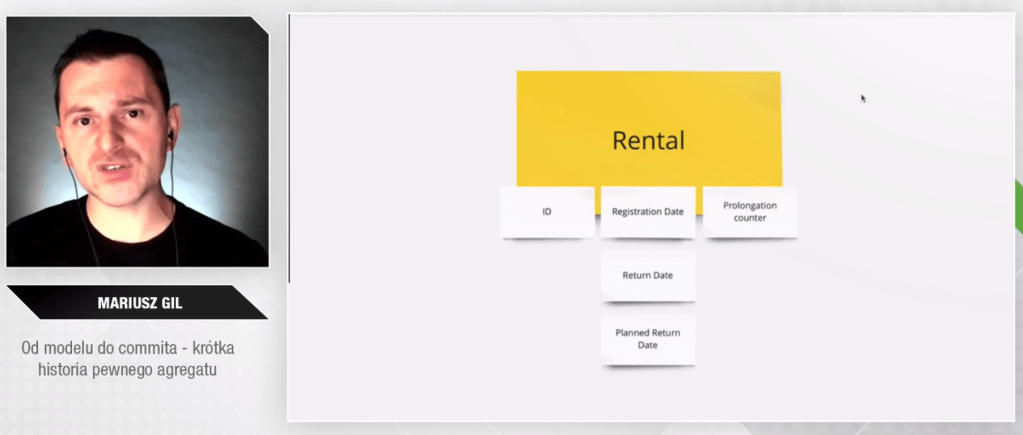Click the top-left corner of Rental note
The height and width of the screenshot is (435, 1023).
[x=520, y=75]
